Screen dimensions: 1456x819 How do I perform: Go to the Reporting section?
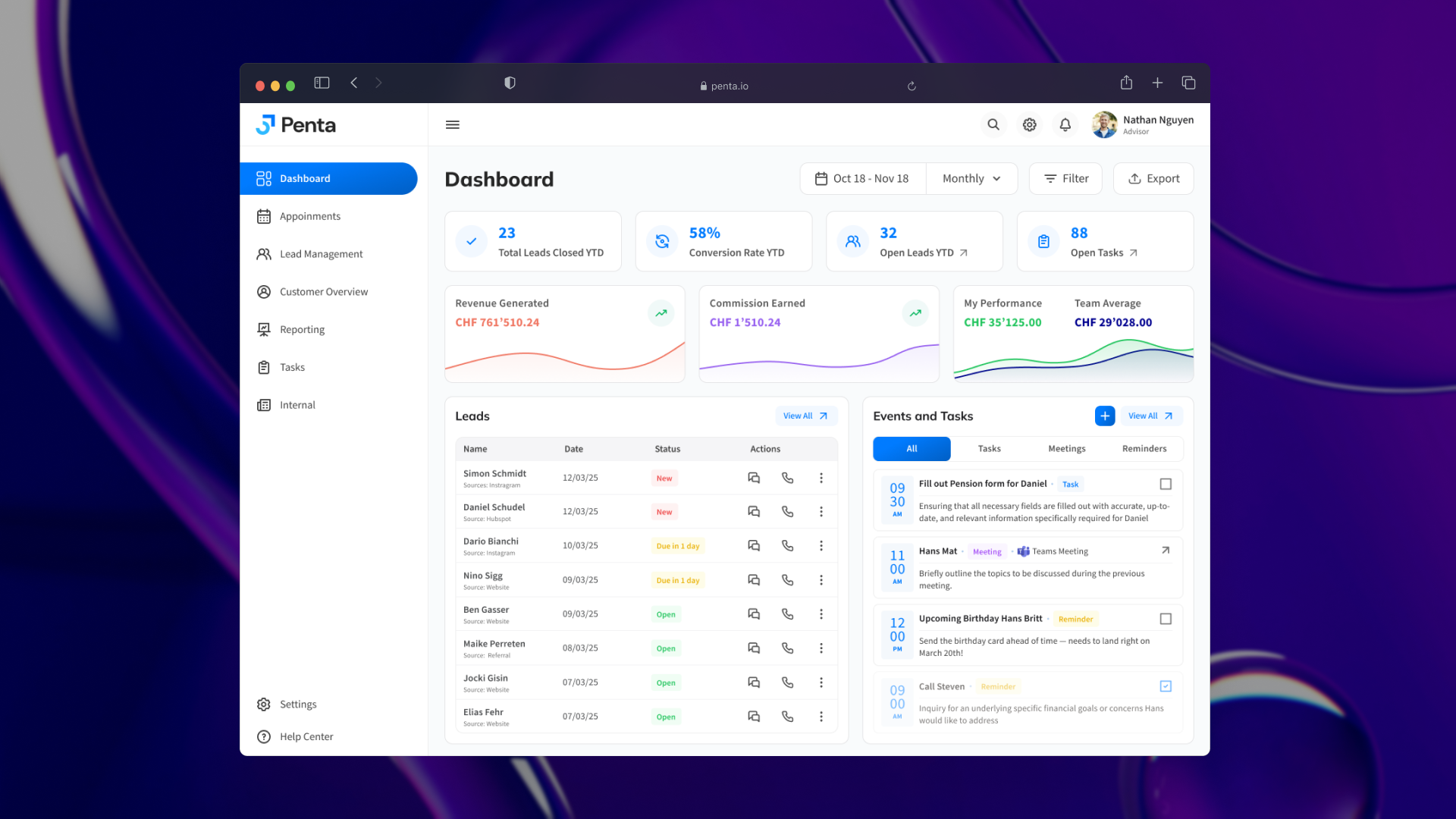click(x=301, y=329)
